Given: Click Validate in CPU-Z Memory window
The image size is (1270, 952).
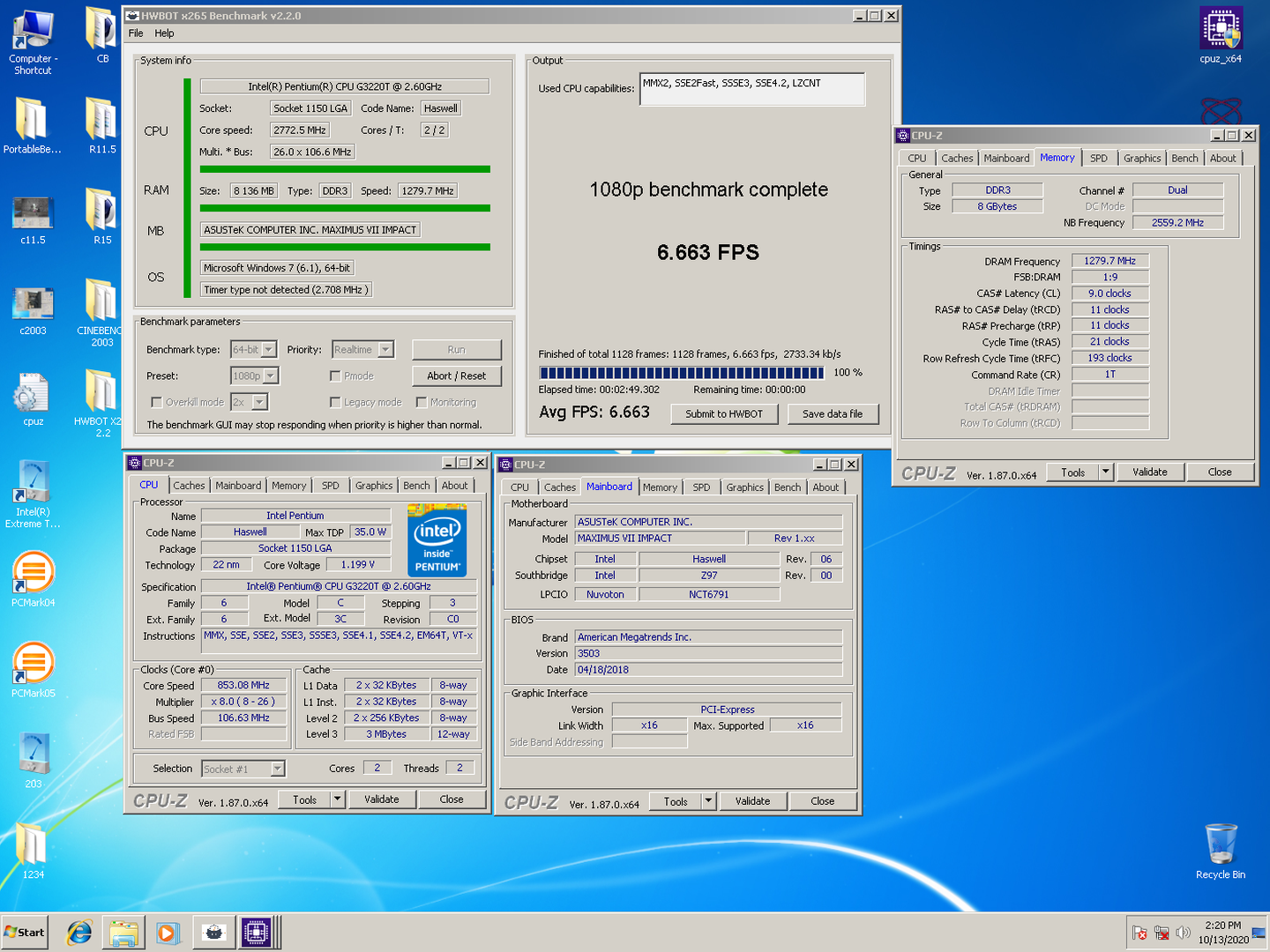Looking at the screenshot, I should pyautogui.click(x=1150, y=472).
